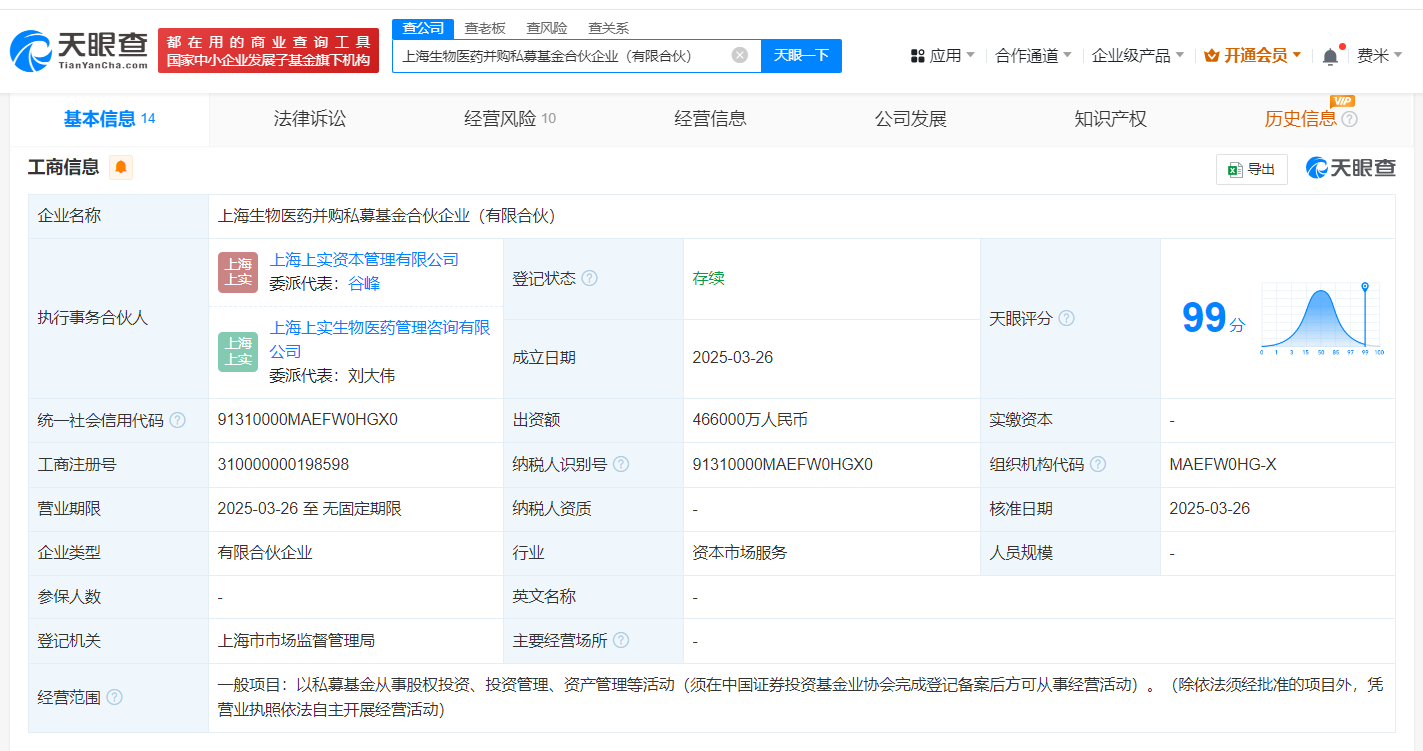Screen dimensions: 1423x751
Task: Select the 查关系 search tab
Action: (x=608, y=28)
